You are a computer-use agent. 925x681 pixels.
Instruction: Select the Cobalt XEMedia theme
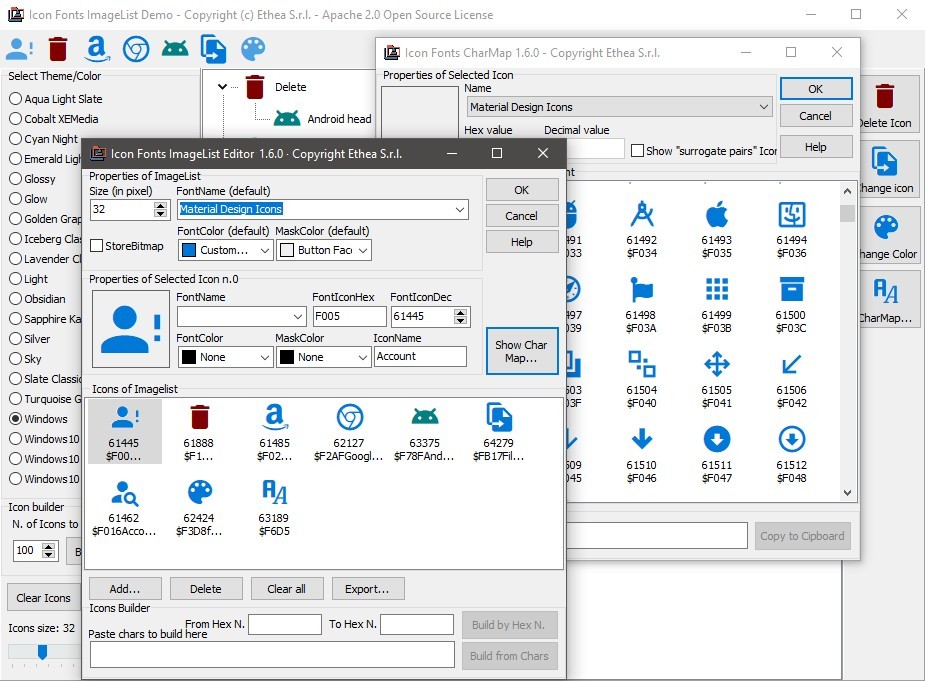[15, 119]
